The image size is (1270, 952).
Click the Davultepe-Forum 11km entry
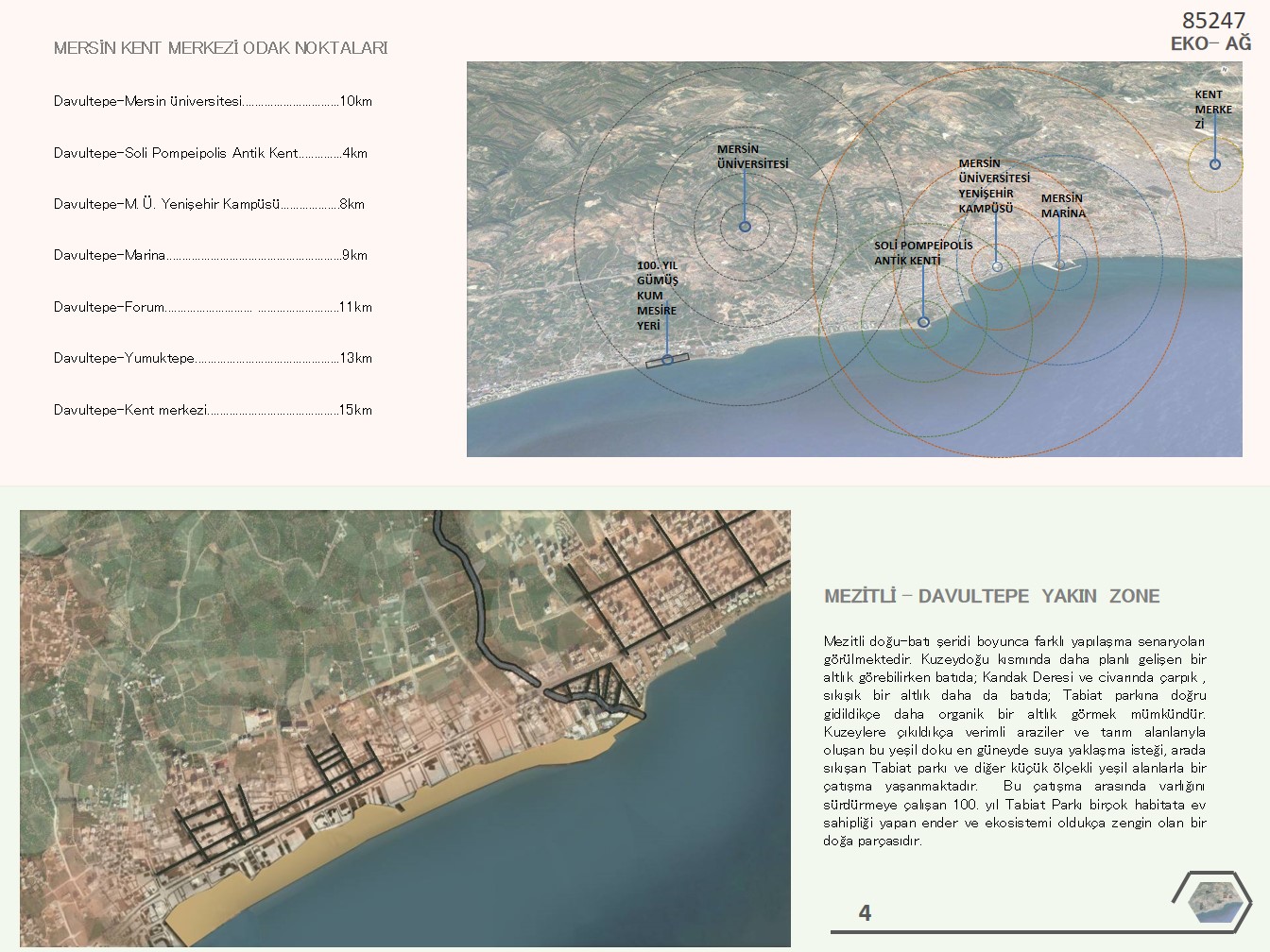click(213, 307)
